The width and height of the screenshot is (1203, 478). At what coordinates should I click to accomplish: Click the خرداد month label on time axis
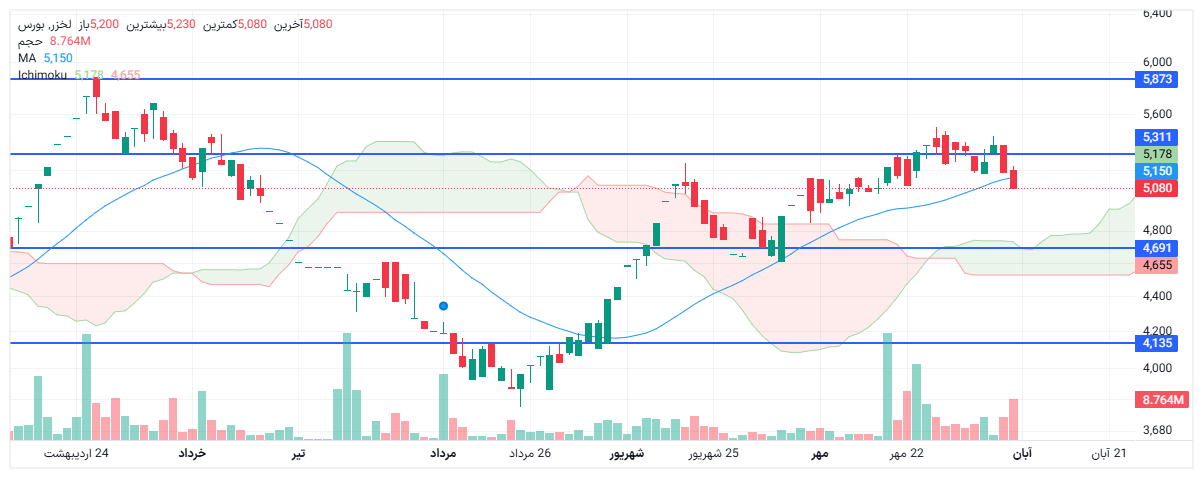click(x=192, y=454)
